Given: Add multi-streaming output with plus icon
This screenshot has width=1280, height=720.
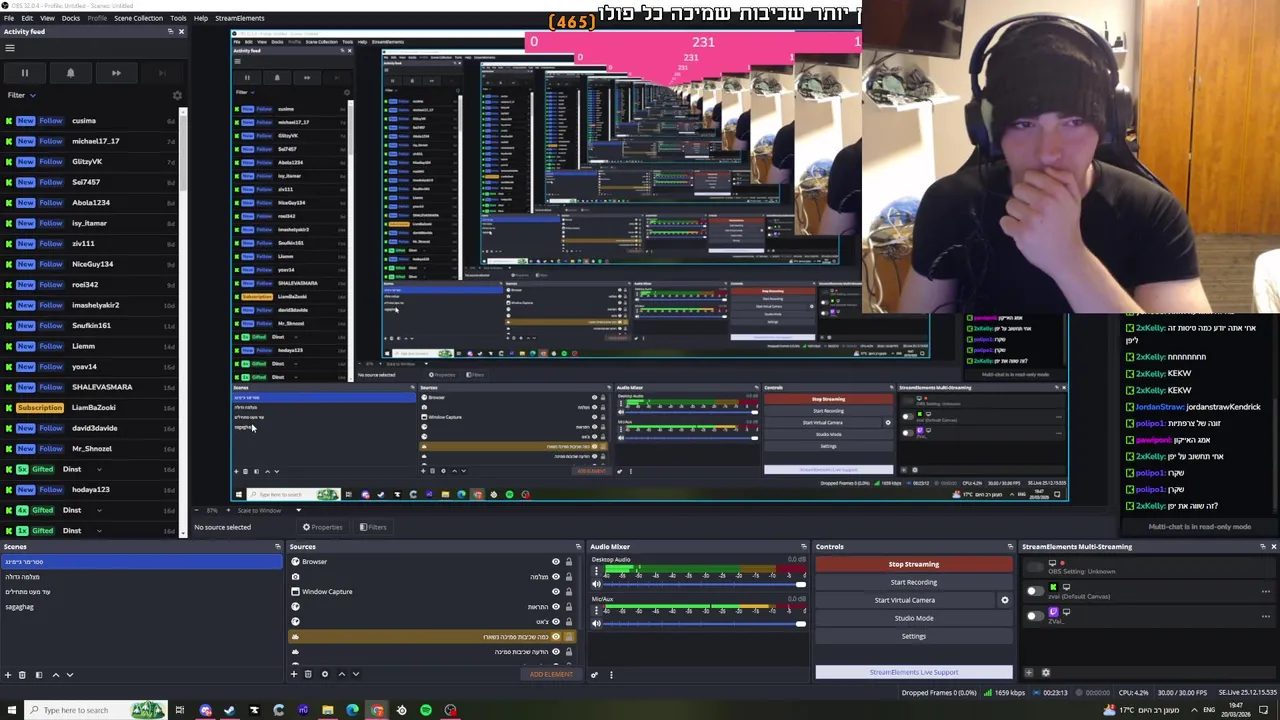Looking at the screenshot, I should (1030, 673).
